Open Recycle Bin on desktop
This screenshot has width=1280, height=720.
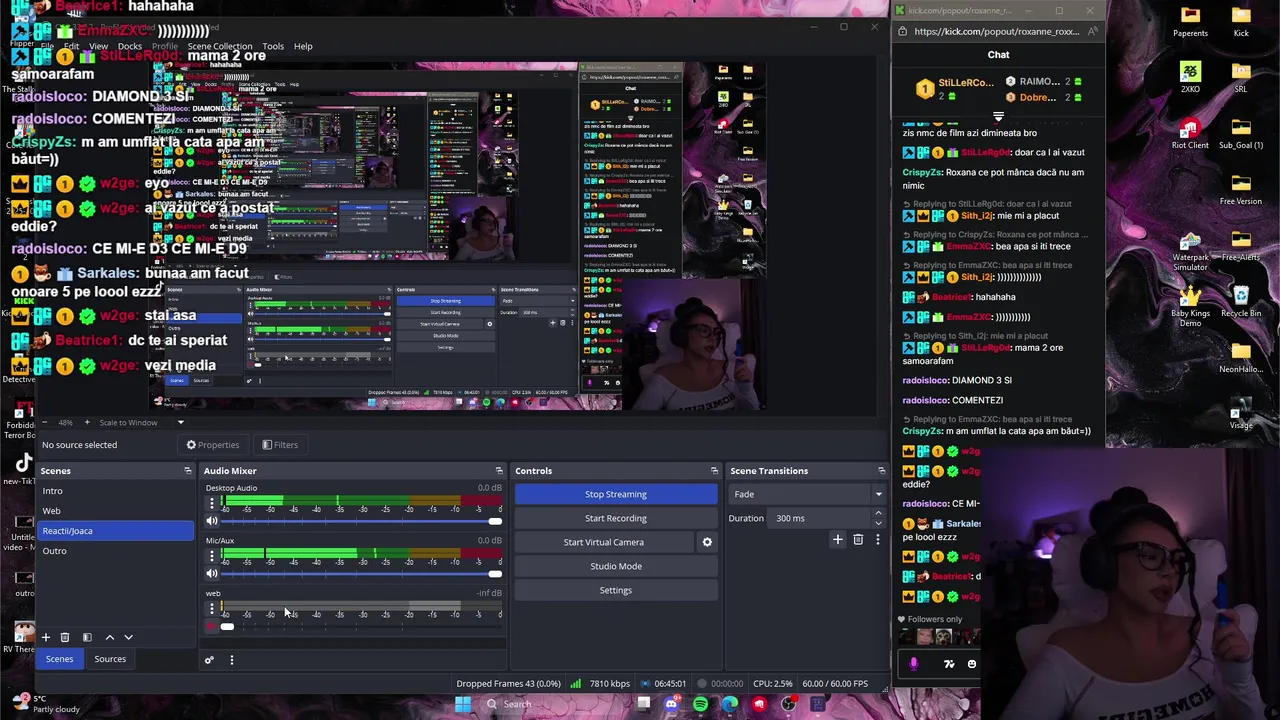pyautogui.click(x=1241, y=301)
